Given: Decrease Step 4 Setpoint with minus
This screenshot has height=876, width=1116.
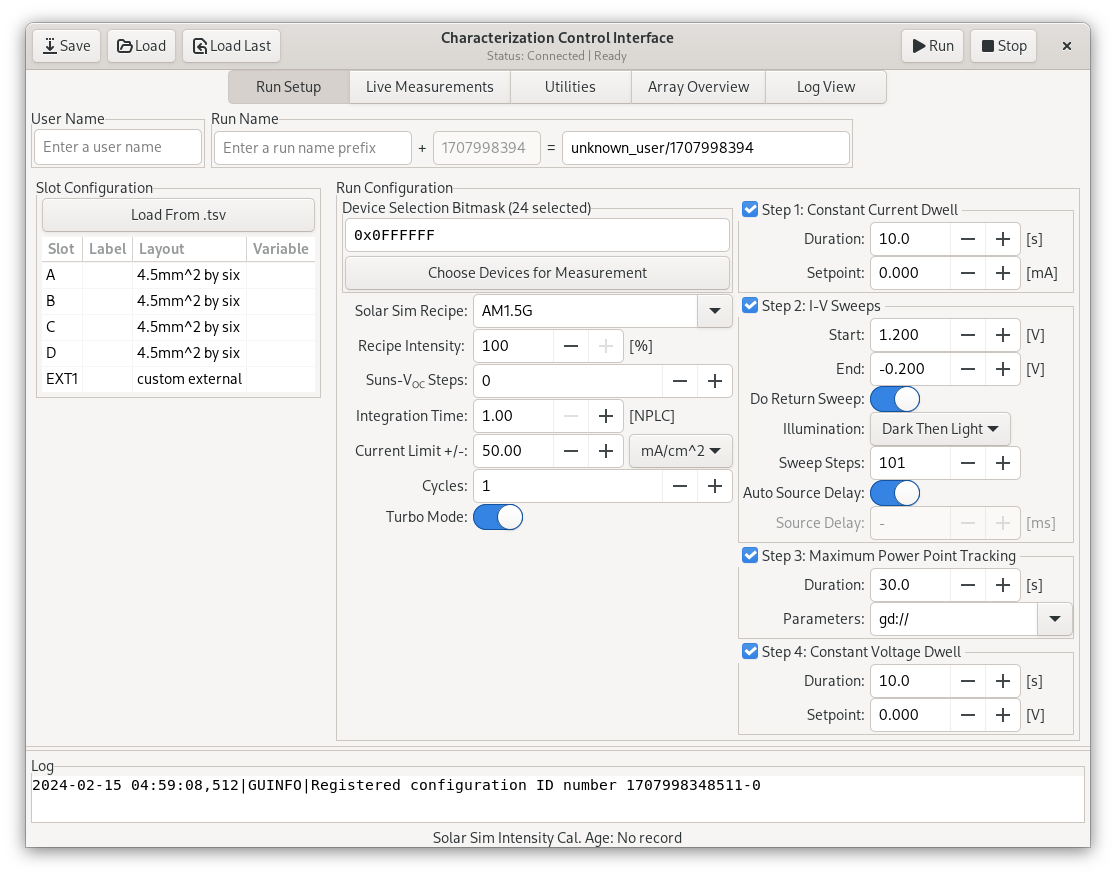Looking at the screenshot, I should [968, 715].
